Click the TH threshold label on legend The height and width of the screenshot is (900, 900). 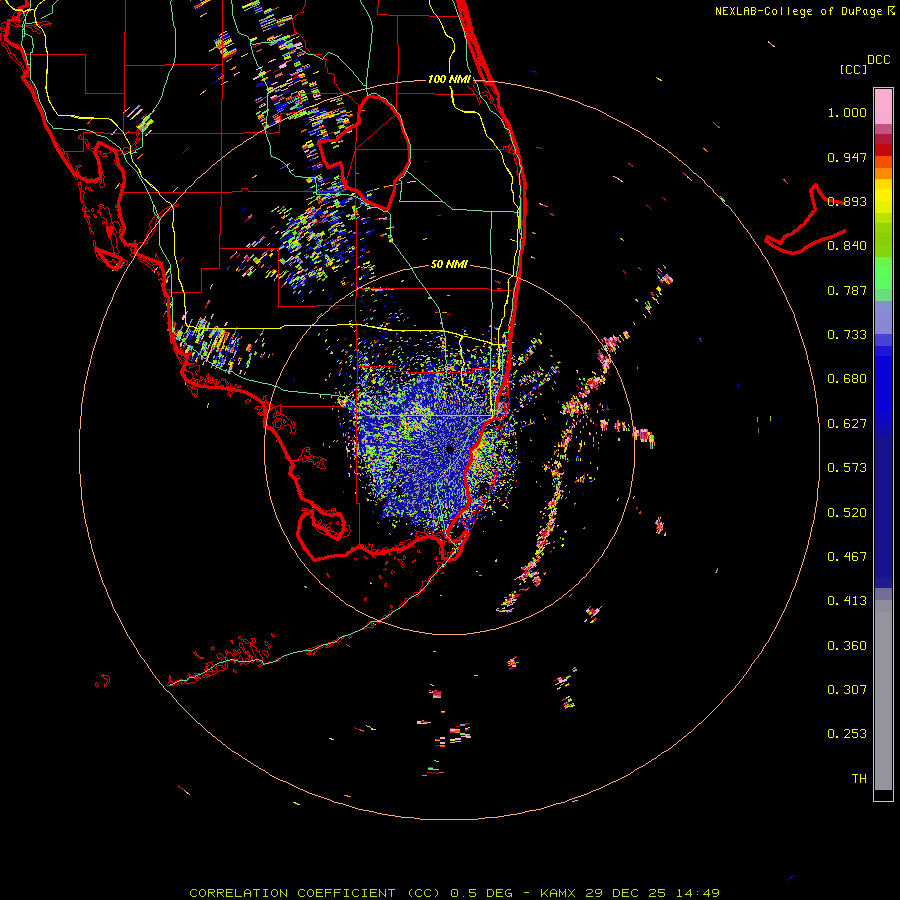click(859, 779)
